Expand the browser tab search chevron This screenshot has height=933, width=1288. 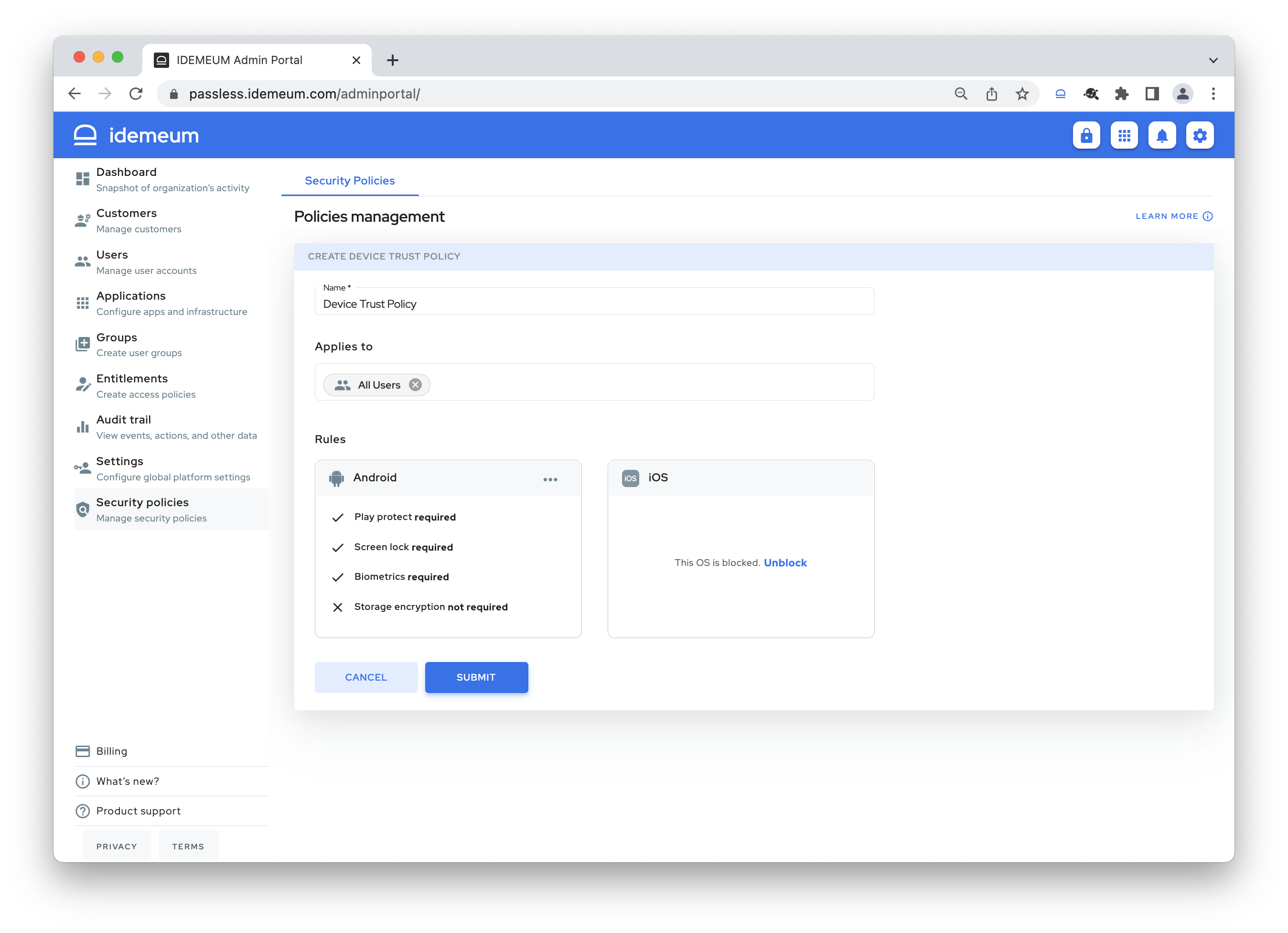point(1213,60)
